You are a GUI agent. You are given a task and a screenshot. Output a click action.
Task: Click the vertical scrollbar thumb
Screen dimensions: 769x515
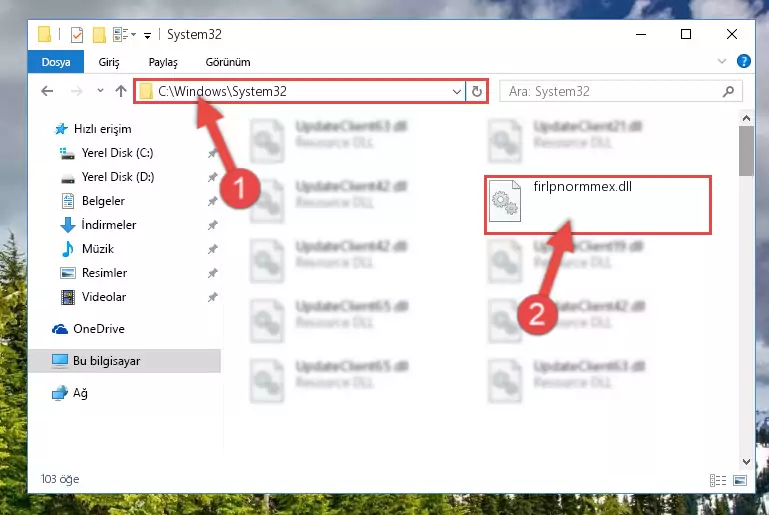[x=746, y=151]
